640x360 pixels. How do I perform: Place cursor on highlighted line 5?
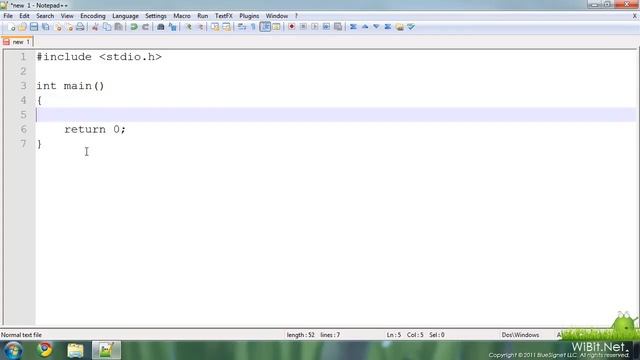pos(336,115)
